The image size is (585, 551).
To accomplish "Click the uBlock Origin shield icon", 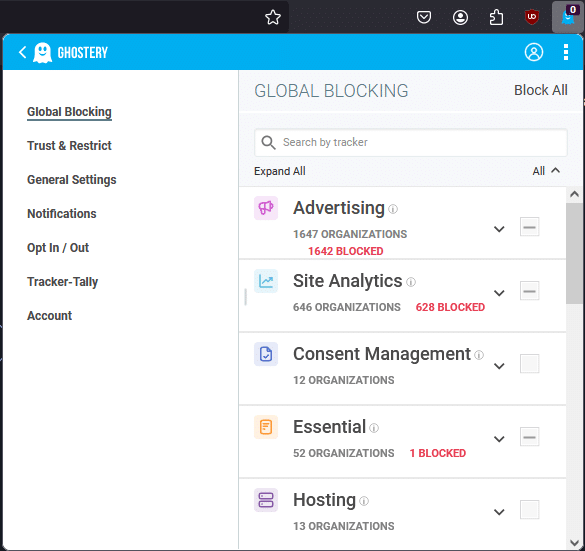I will (532, 17).
